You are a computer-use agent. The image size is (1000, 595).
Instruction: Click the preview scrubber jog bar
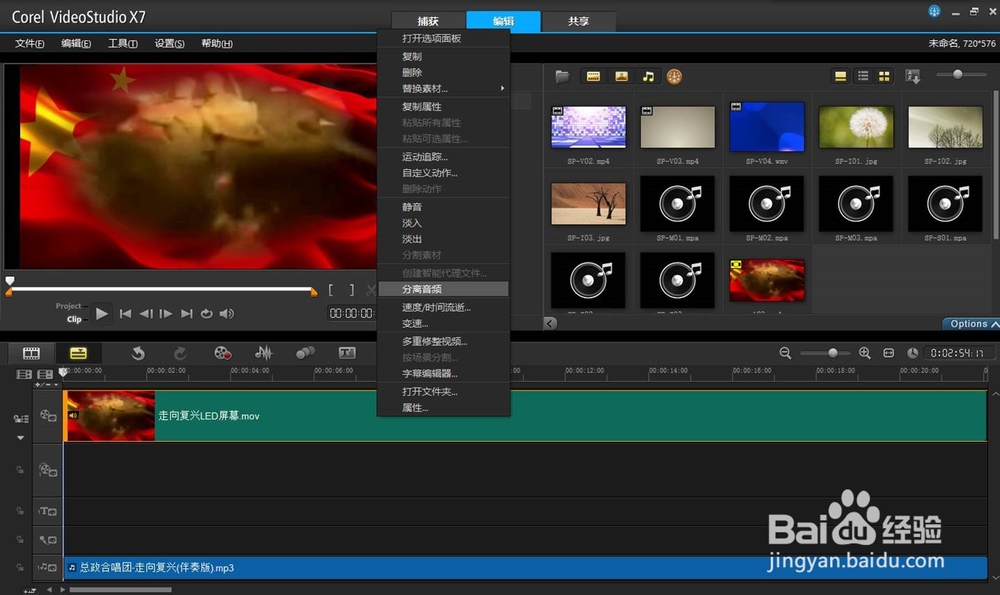[x=162, y=290]
